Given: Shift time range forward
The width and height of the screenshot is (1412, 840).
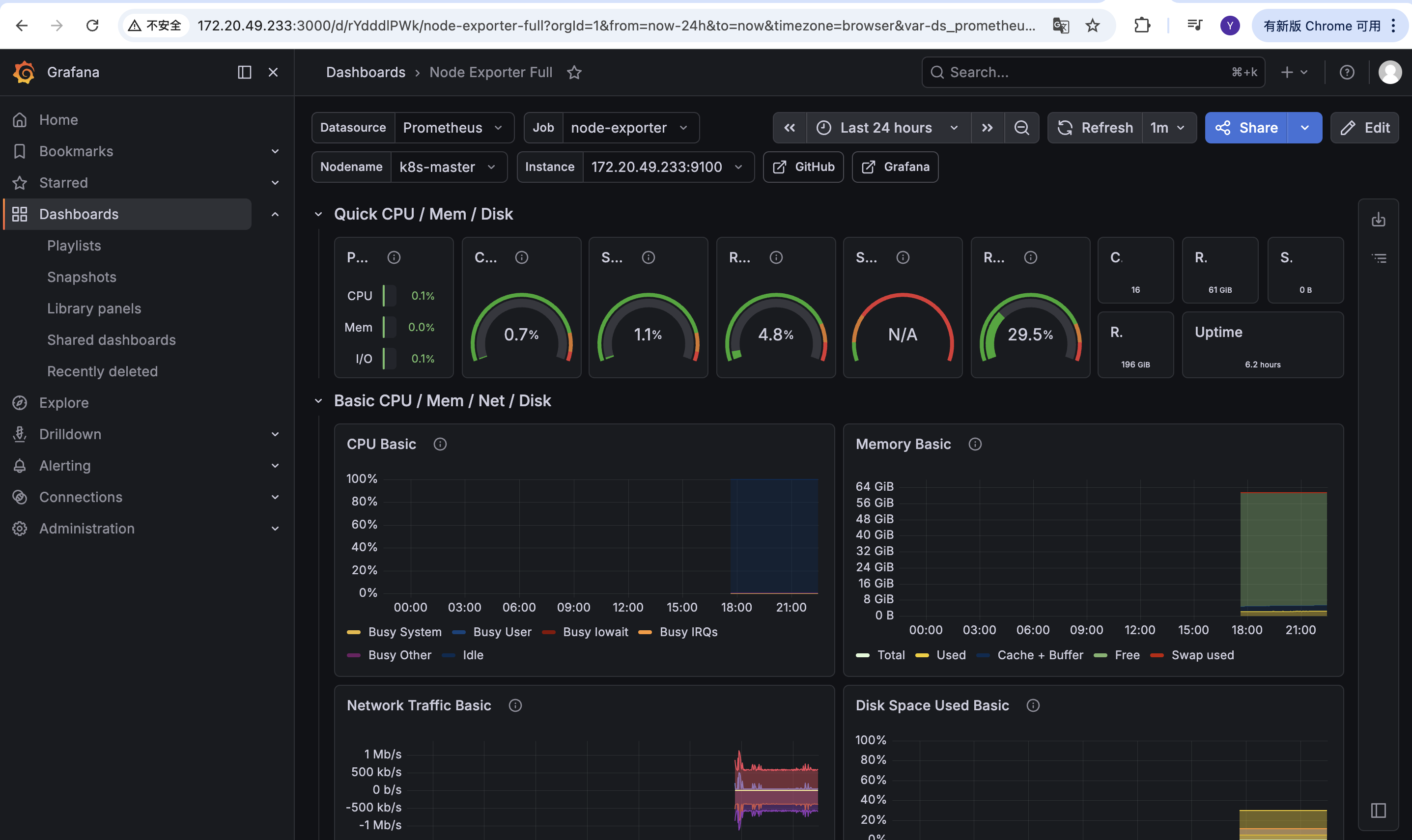Looking at the screenshot, I should coord(987,127).
